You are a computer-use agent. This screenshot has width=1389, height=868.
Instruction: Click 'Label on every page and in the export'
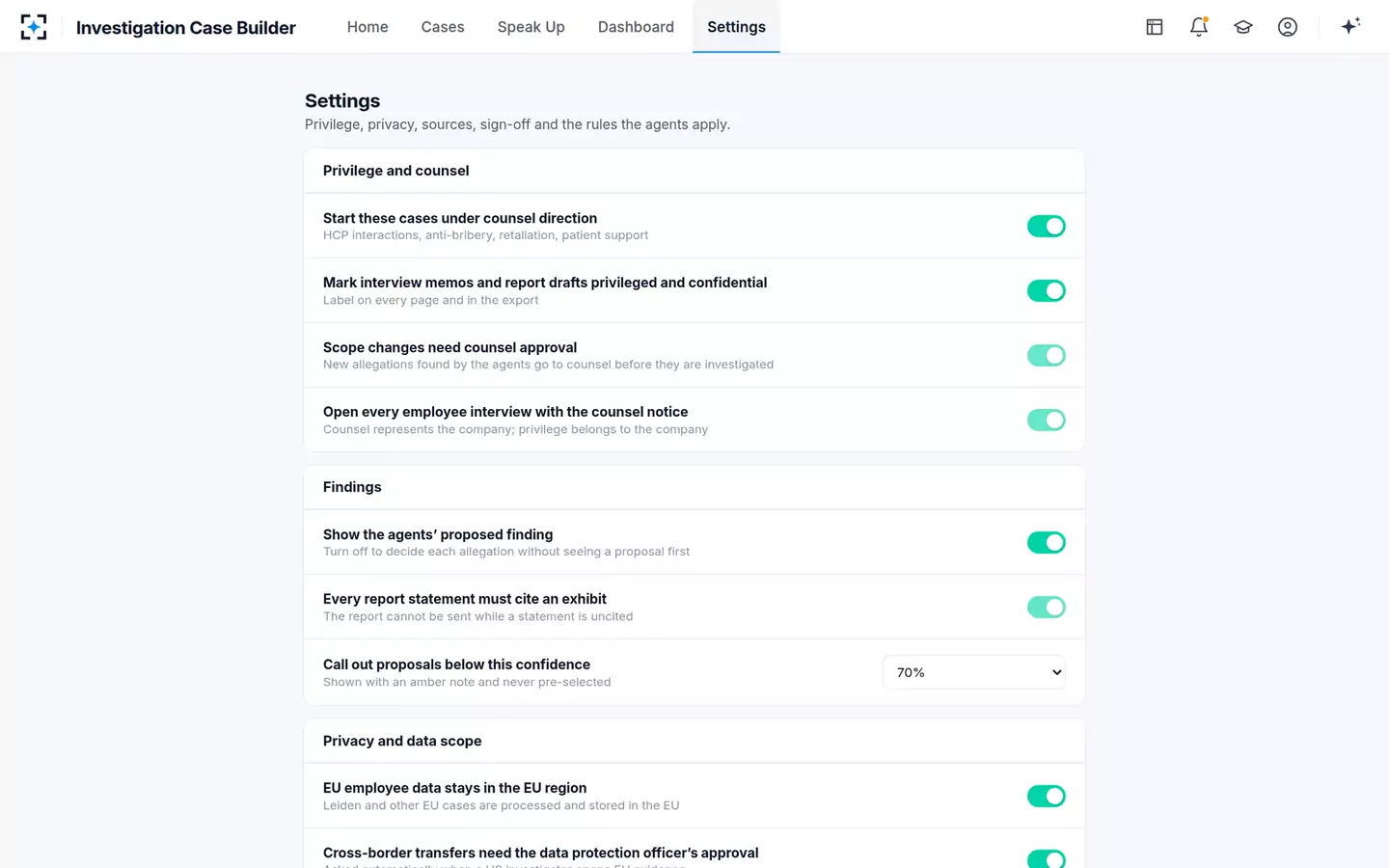coord(431,300)
